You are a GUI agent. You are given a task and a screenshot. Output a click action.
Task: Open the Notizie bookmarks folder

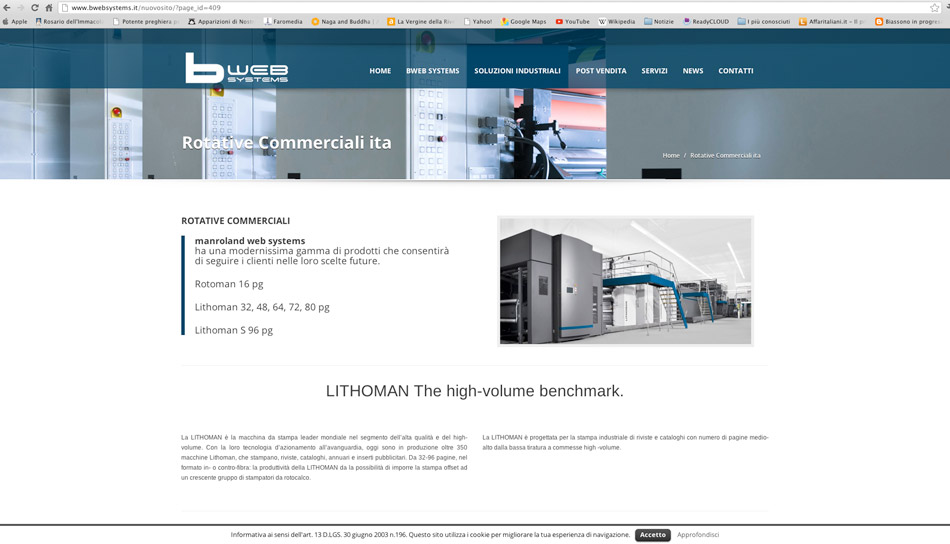[659, 21]
